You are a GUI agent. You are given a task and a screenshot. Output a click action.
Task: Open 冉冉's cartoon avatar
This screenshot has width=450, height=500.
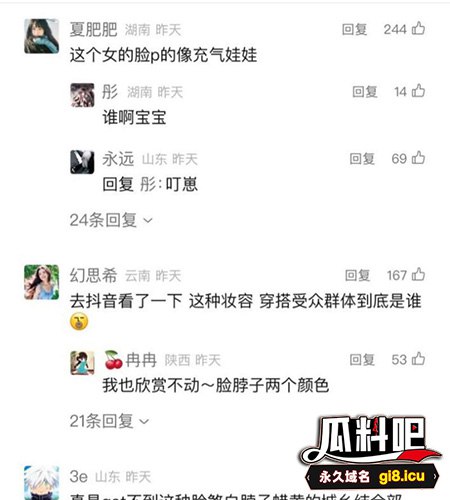point(82,363)
